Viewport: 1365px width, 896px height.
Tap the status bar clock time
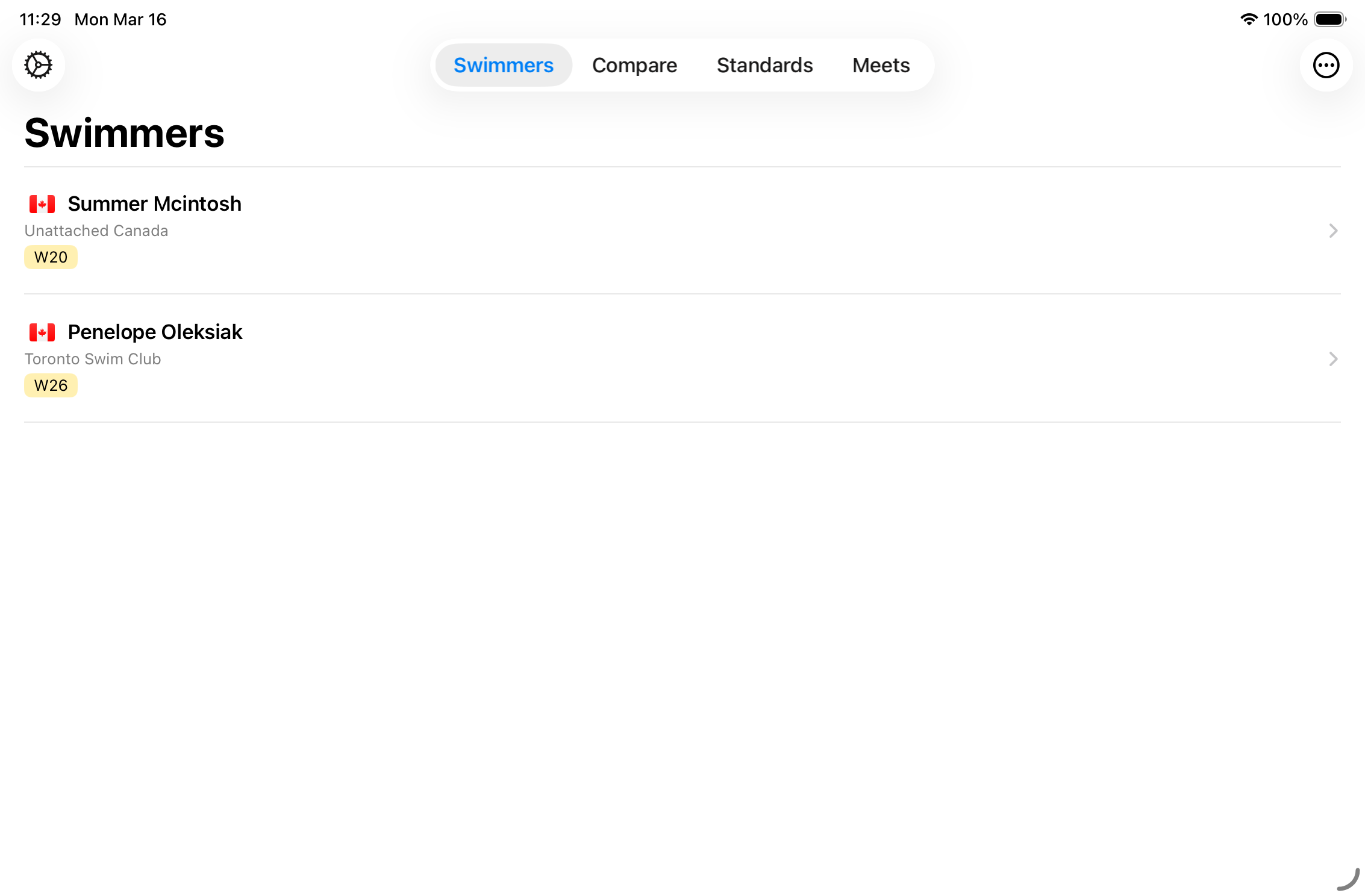click(40, 19)
